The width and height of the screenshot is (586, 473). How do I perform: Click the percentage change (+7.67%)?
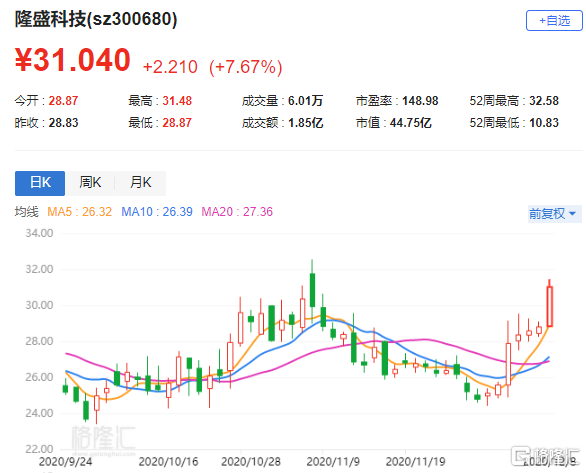click(x=246, y=68)
